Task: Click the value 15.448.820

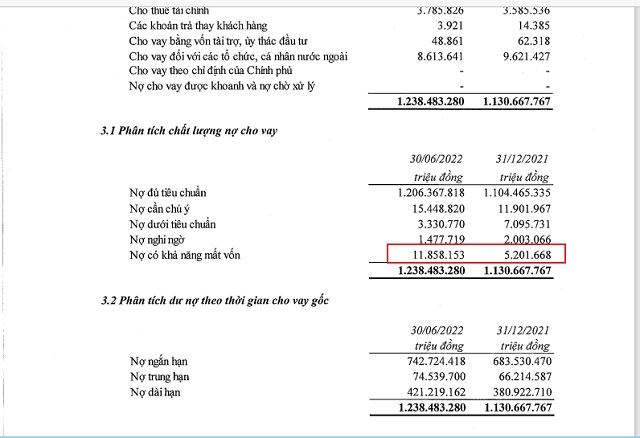Action: click(439, 208)
